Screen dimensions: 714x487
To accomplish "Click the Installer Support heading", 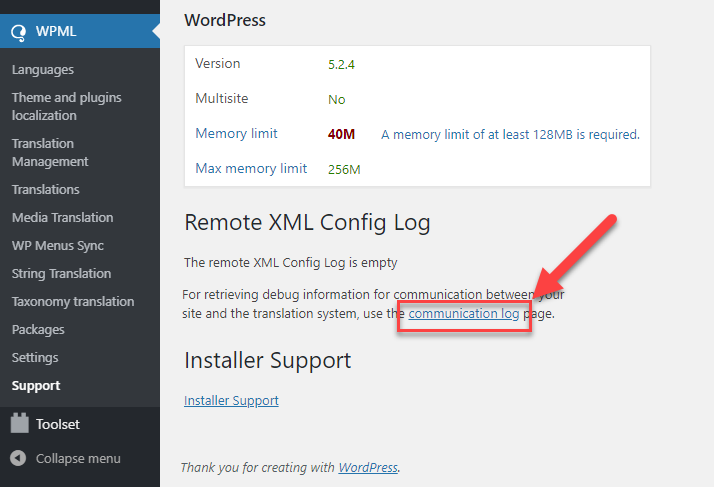I will pyautogui.click(x=268, y=360).
